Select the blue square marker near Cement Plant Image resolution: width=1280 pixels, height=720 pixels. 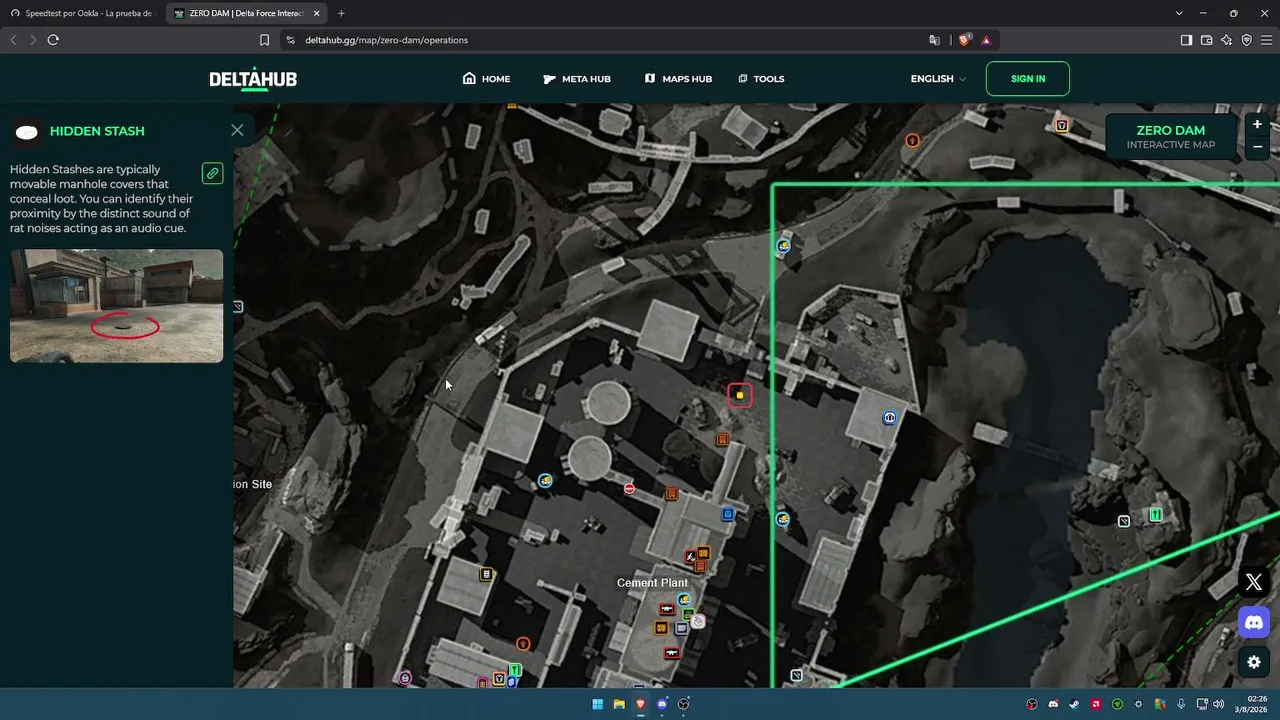pyautogui.click(x=728, y=514)
